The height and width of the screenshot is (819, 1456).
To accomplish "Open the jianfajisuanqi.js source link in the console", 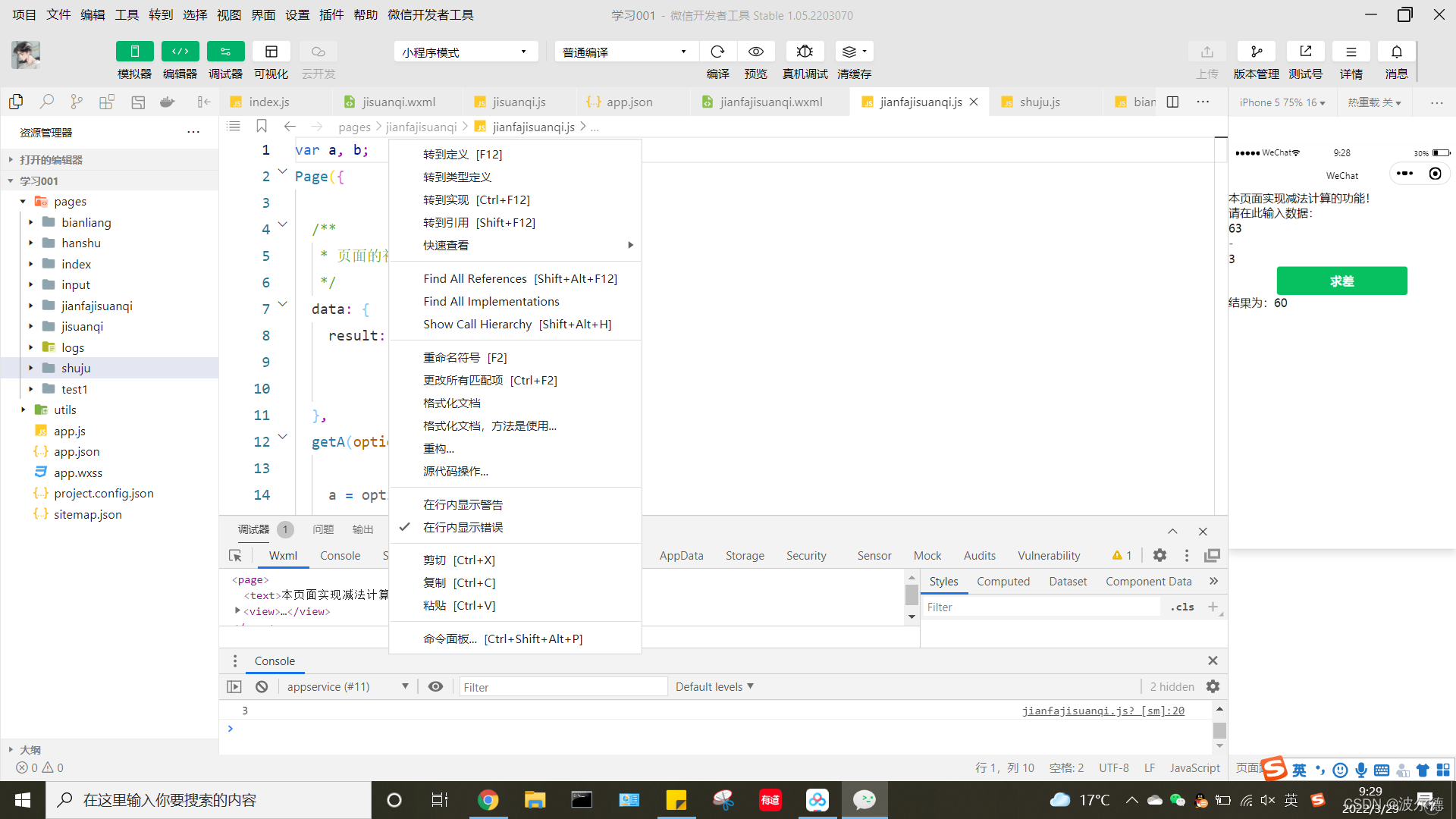I will coord(1103,711).
